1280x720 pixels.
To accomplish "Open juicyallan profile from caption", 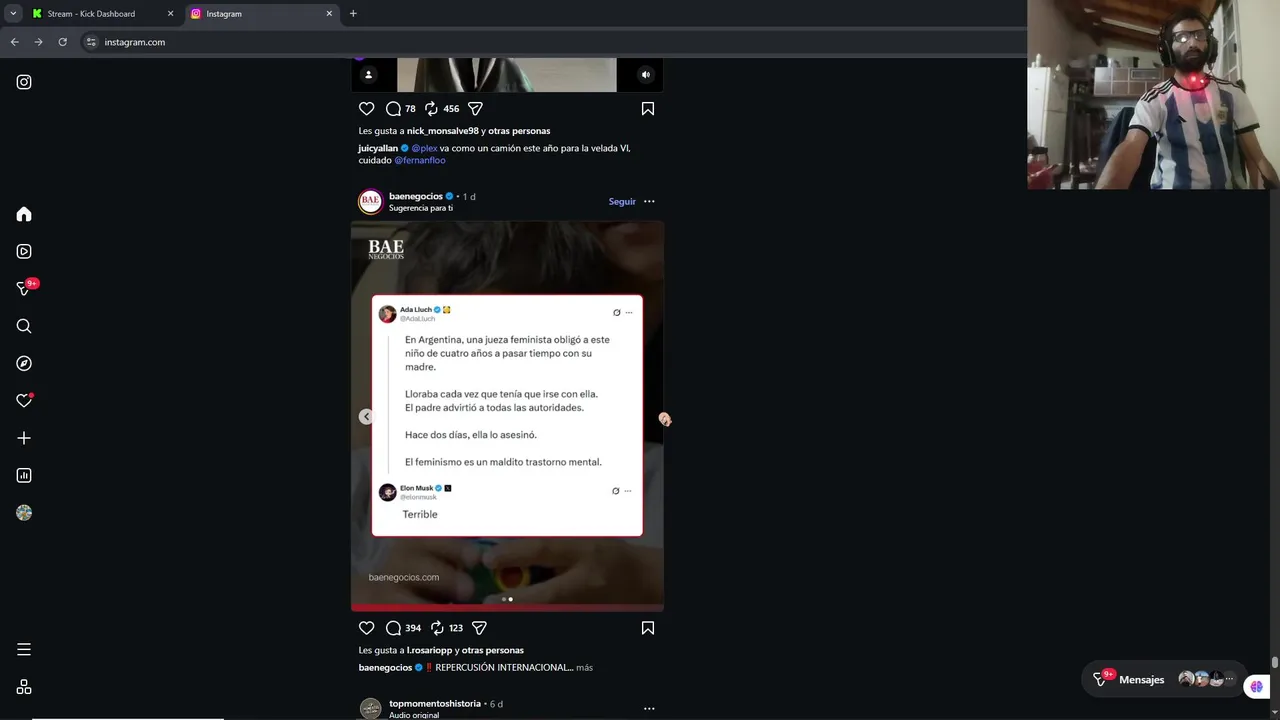I will click(378, 148).
